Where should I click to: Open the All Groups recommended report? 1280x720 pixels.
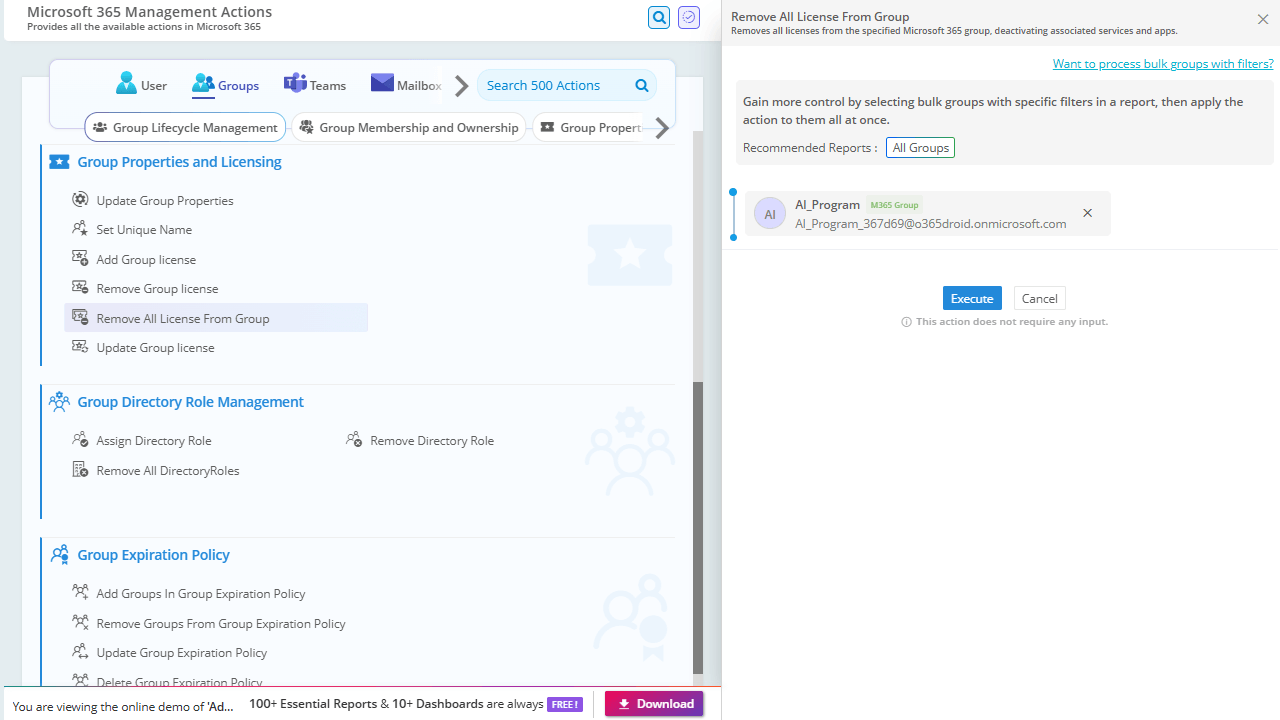920,148
